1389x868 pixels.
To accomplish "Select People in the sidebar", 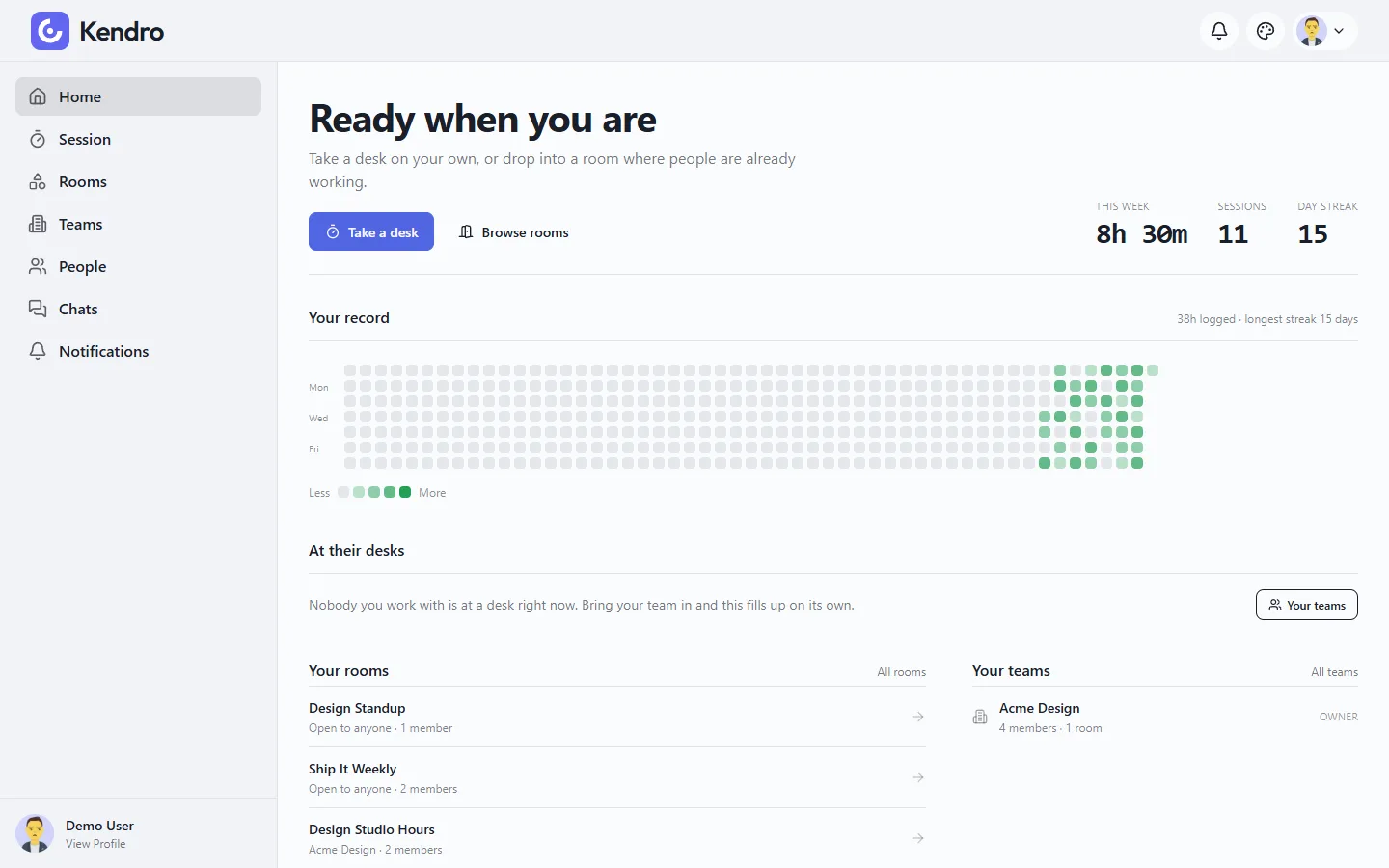I will [138, 266].
